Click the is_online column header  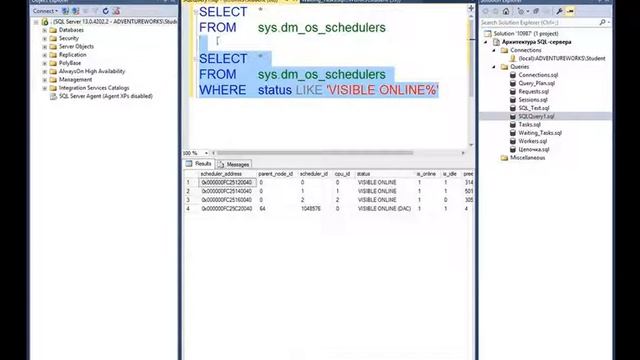(426, 174)
